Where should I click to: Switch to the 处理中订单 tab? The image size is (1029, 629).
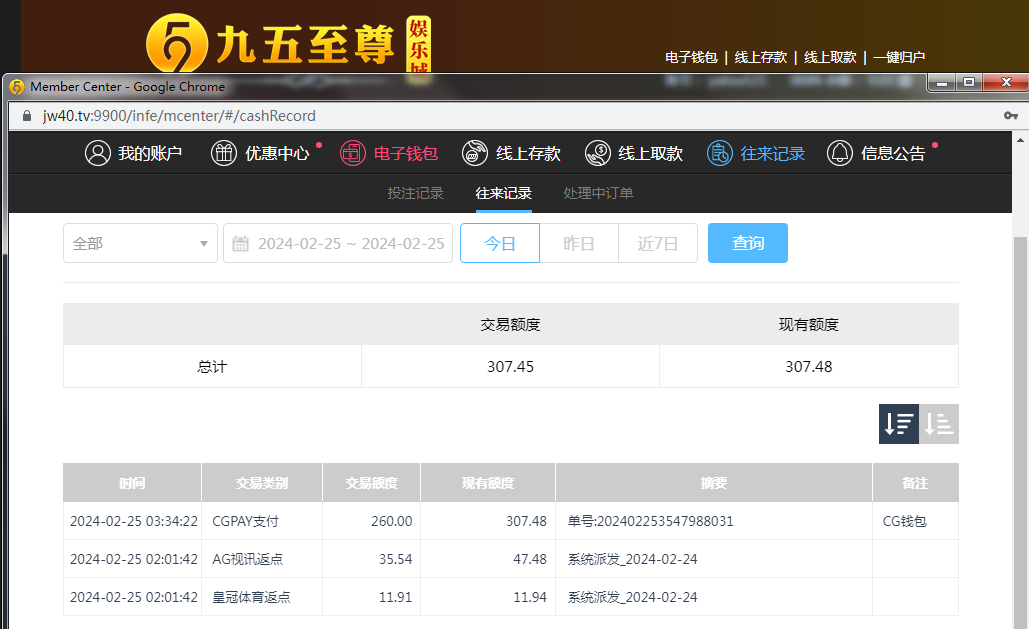[x=598, y=193]
